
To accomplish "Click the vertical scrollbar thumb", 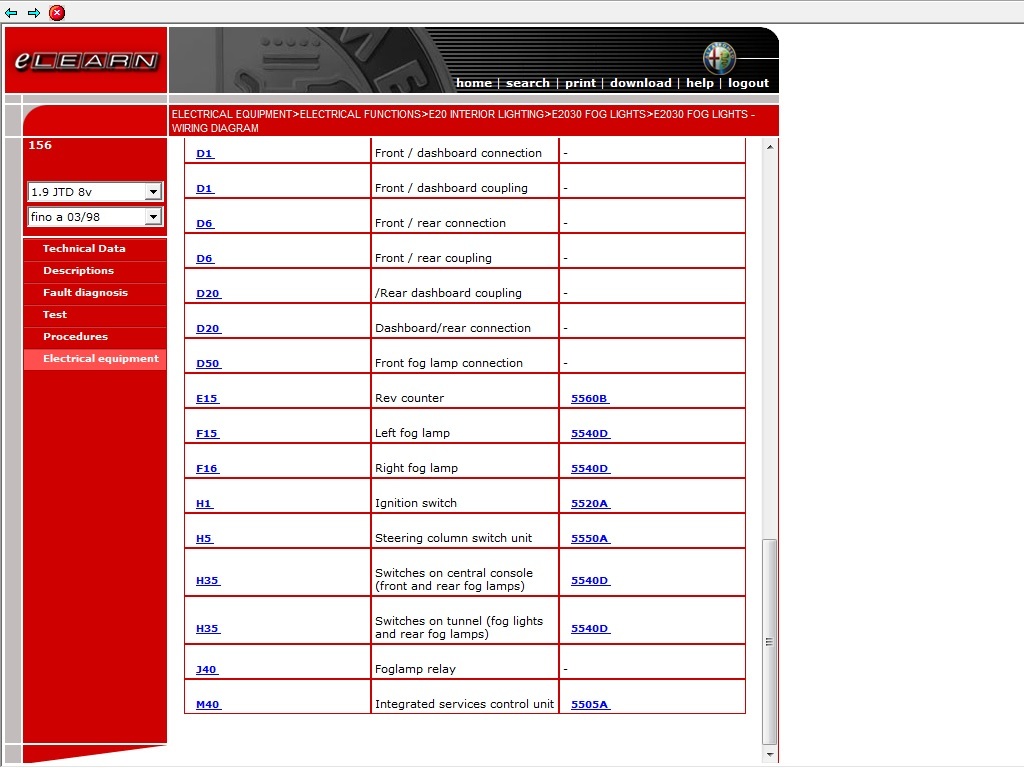I will coord(770,641).
